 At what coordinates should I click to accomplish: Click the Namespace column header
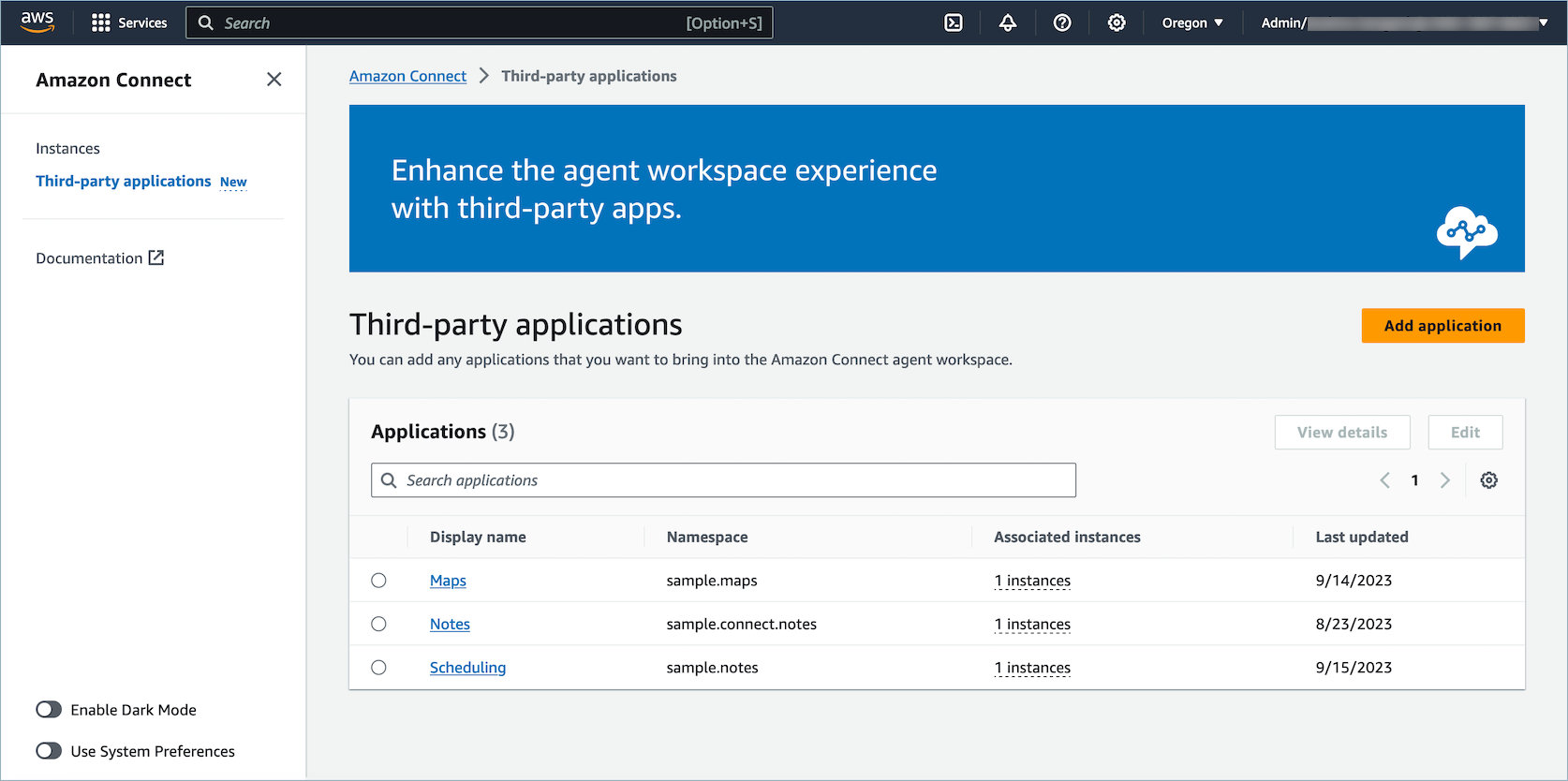[x=707, y=537]
